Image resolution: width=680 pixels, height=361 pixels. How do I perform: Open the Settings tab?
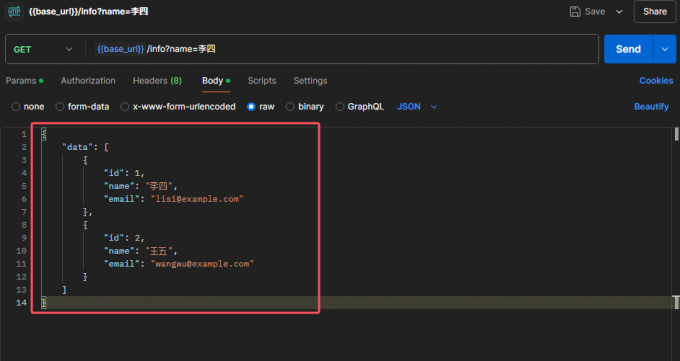310,81
